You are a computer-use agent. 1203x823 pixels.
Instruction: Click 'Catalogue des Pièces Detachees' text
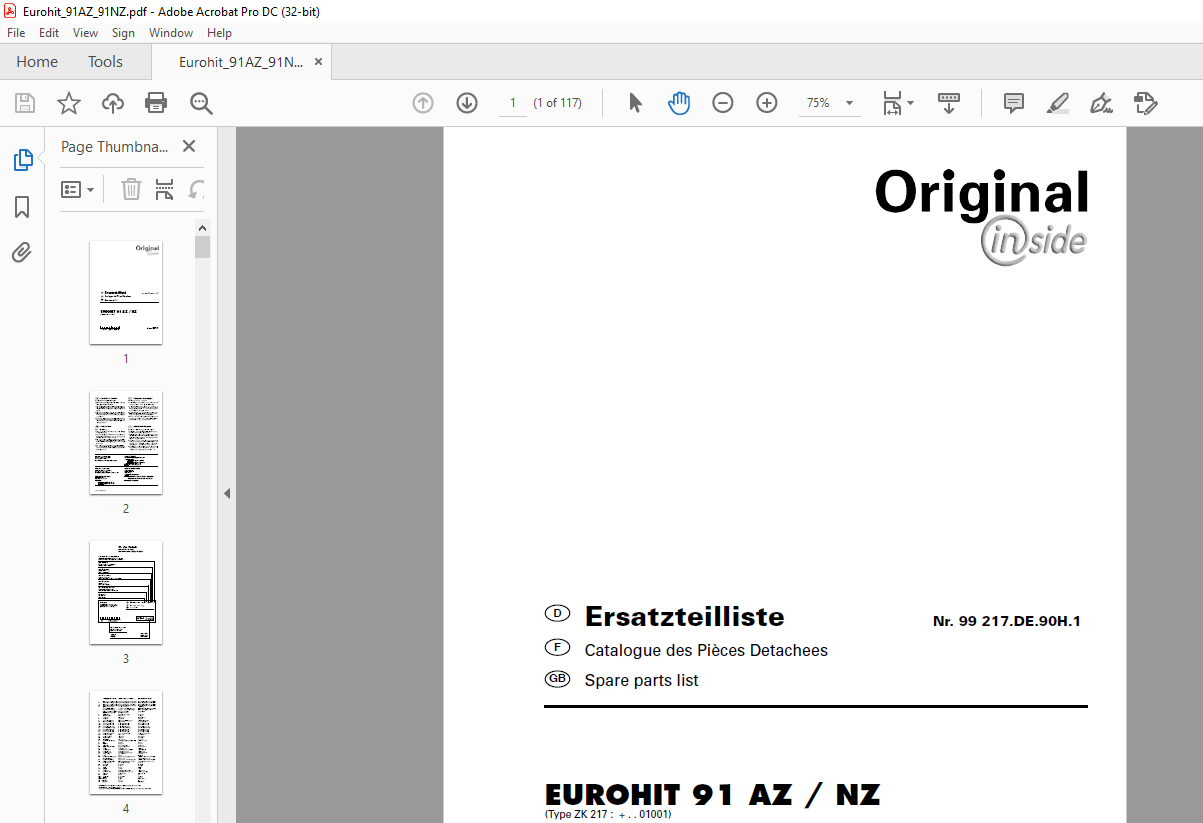(x=706, y=650)
